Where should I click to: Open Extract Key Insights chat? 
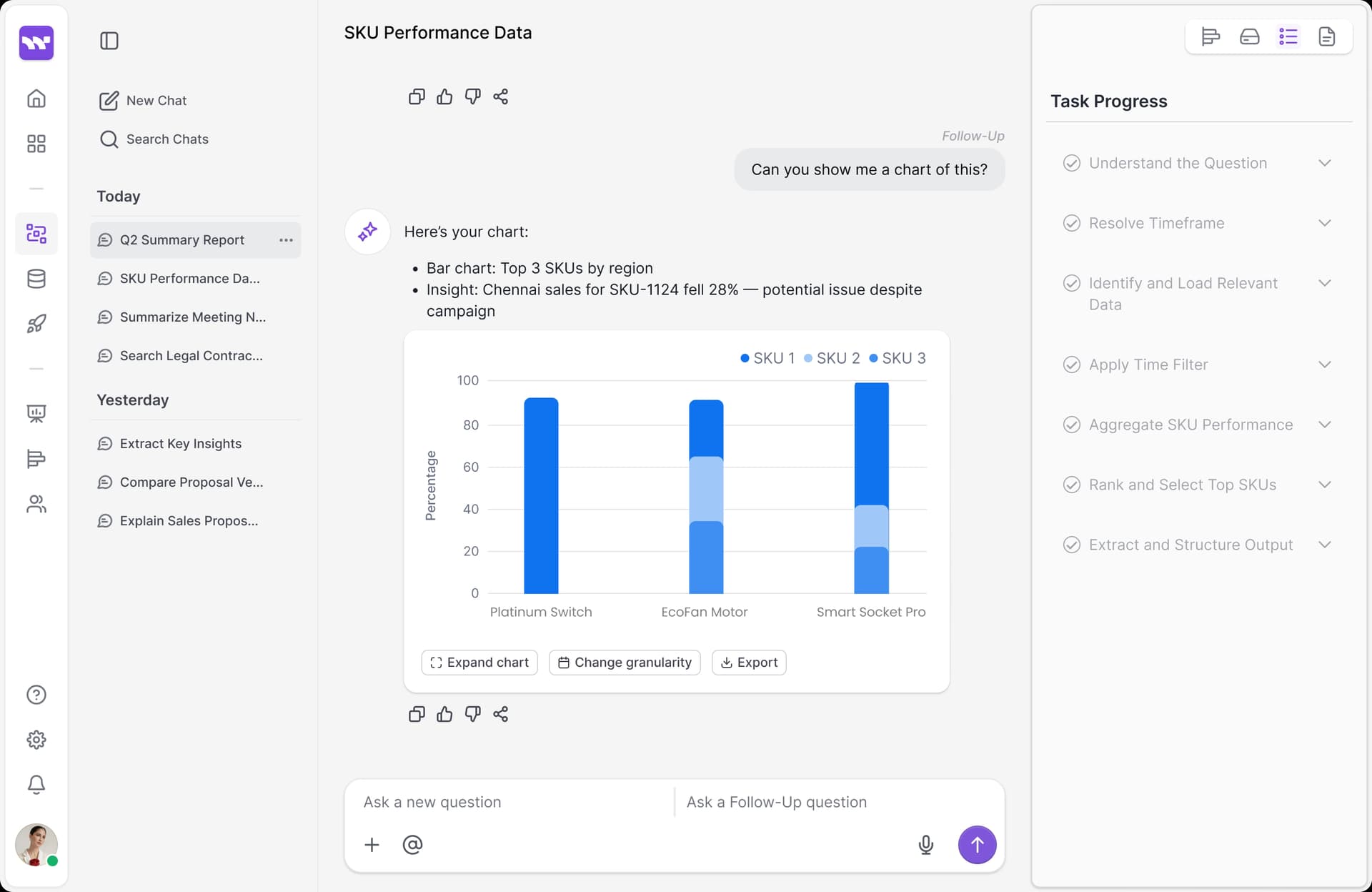tap(180, 444)
